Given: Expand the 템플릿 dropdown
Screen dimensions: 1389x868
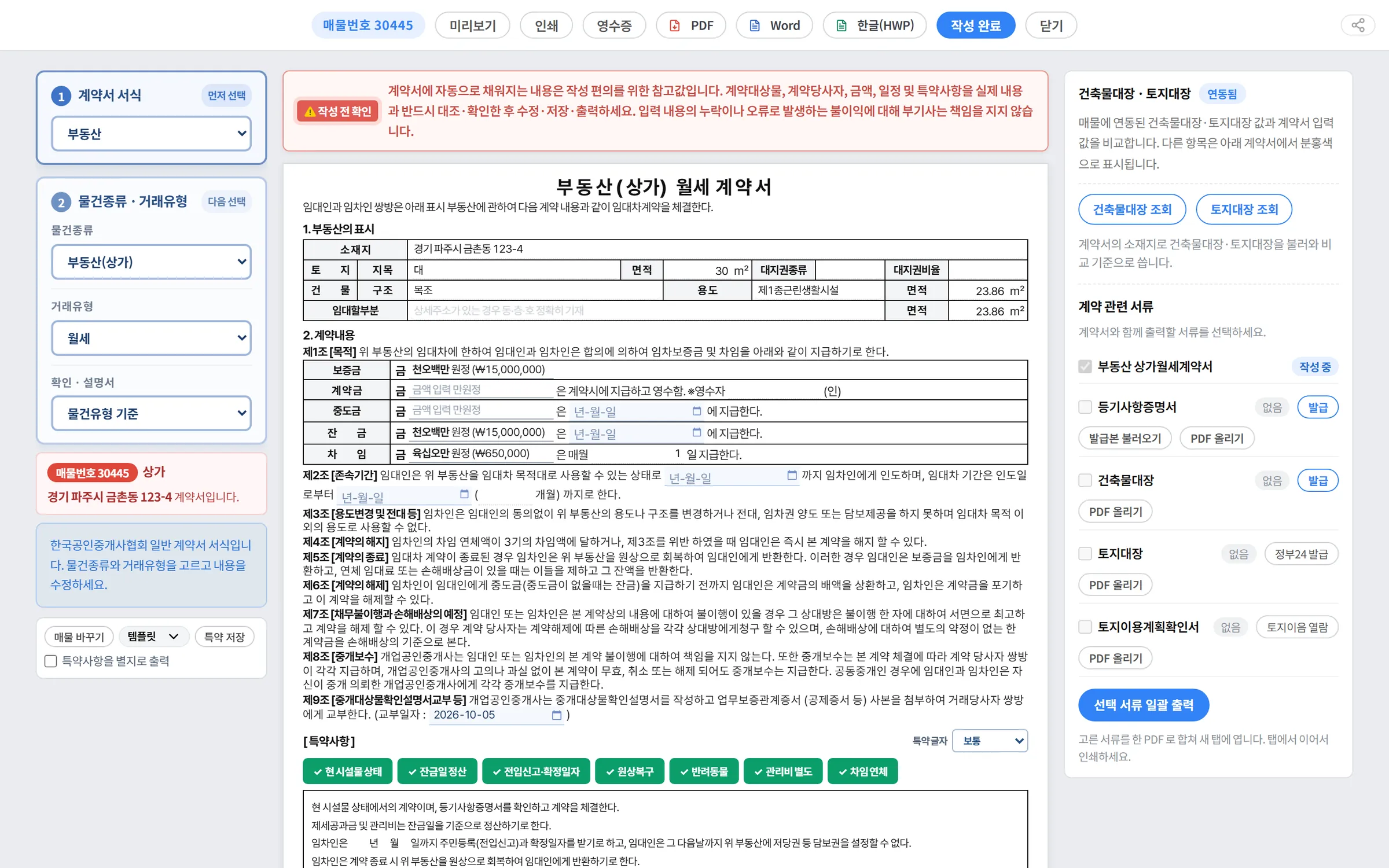Looking at the screenshot, I should pyautogui.click(x=154, y=637).
